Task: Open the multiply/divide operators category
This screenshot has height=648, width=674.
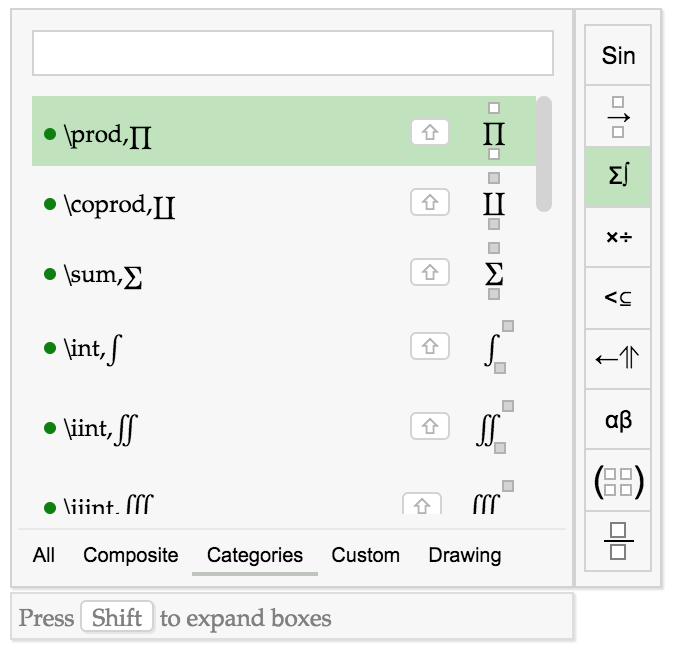Action: pos(618,237)
